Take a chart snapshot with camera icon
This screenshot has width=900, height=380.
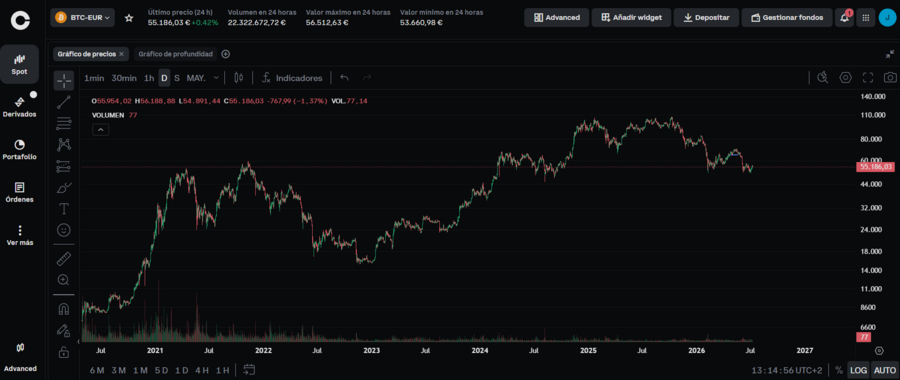pyautogui.click(x=890, y=77)
